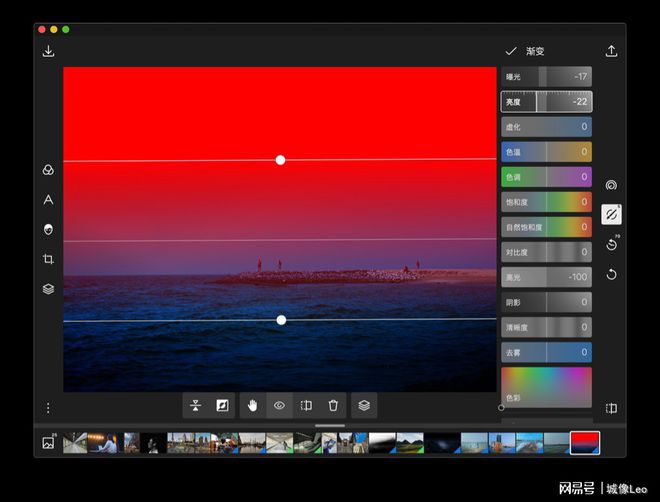660x502 pixels.
Task: Click the layers icon in the bottom toolbar
Action: coord(364,406)
